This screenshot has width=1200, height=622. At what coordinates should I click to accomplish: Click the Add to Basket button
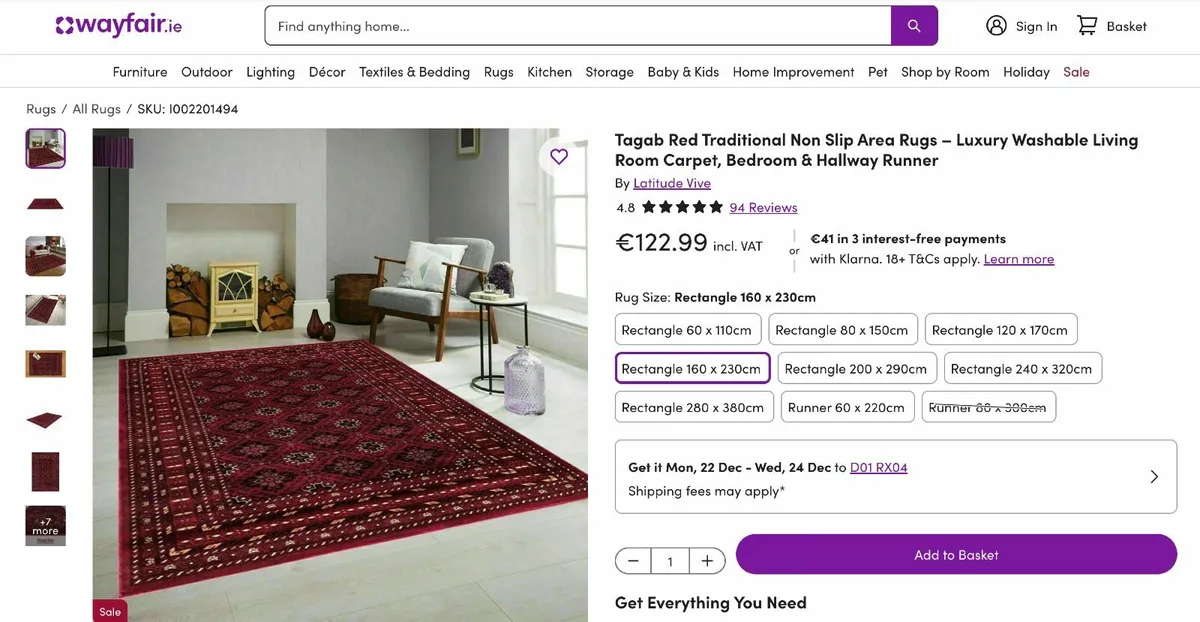point(956,554)
